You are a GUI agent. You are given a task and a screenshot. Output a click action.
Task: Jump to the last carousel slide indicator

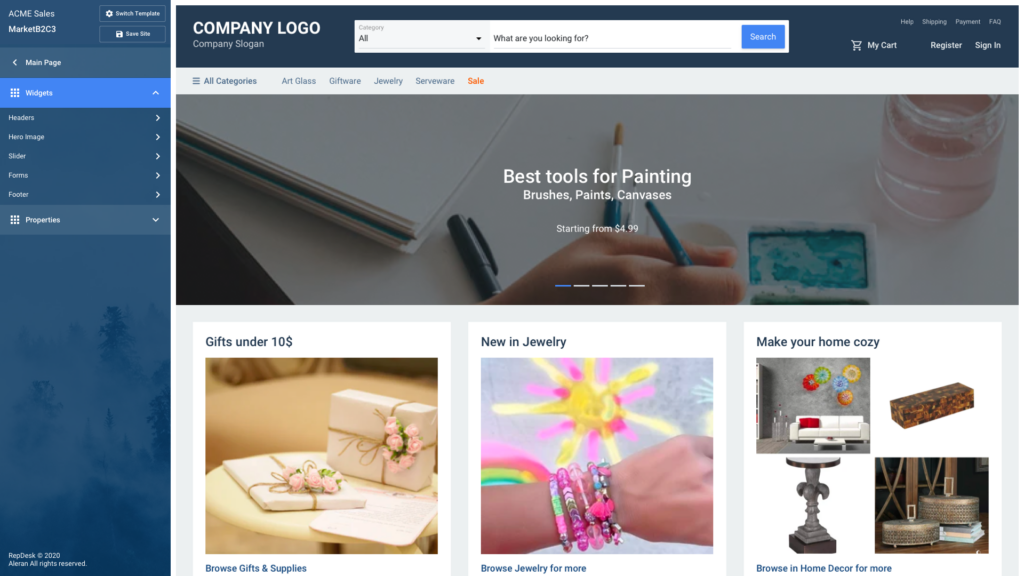[637, 285]
